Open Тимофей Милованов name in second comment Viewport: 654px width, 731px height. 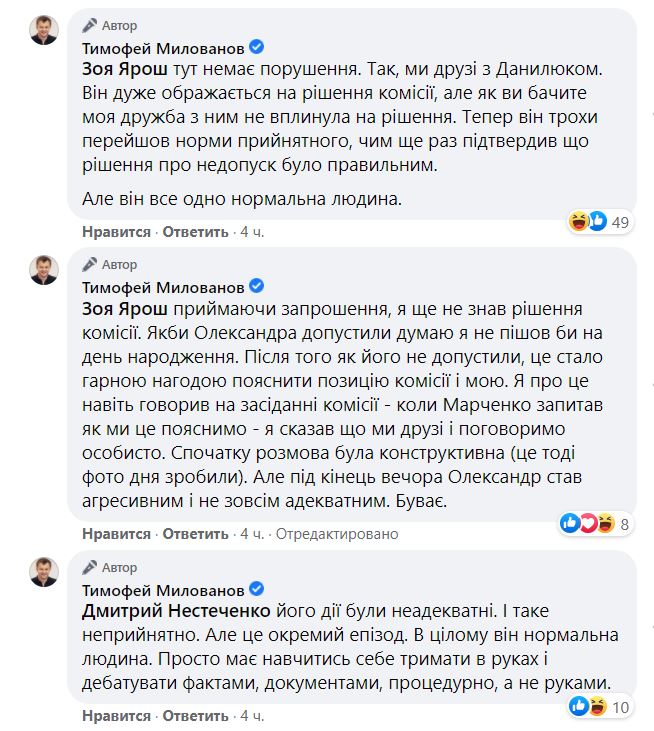click(x=164, y=286)
